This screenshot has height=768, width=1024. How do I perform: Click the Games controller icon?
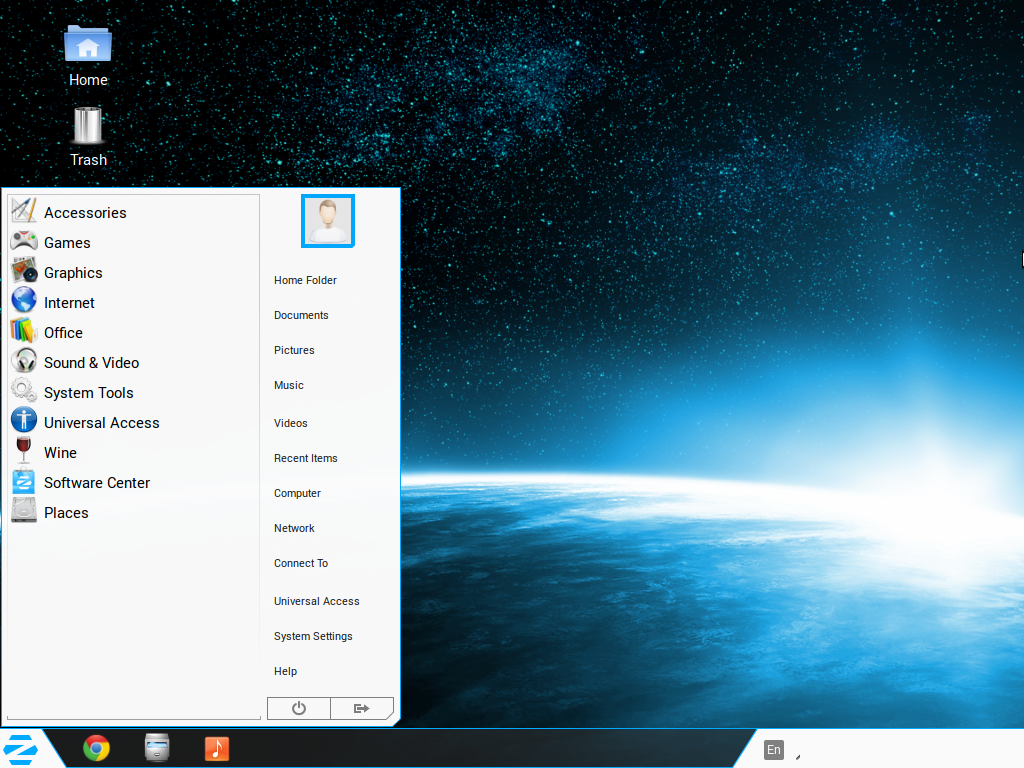coord(24,241)
